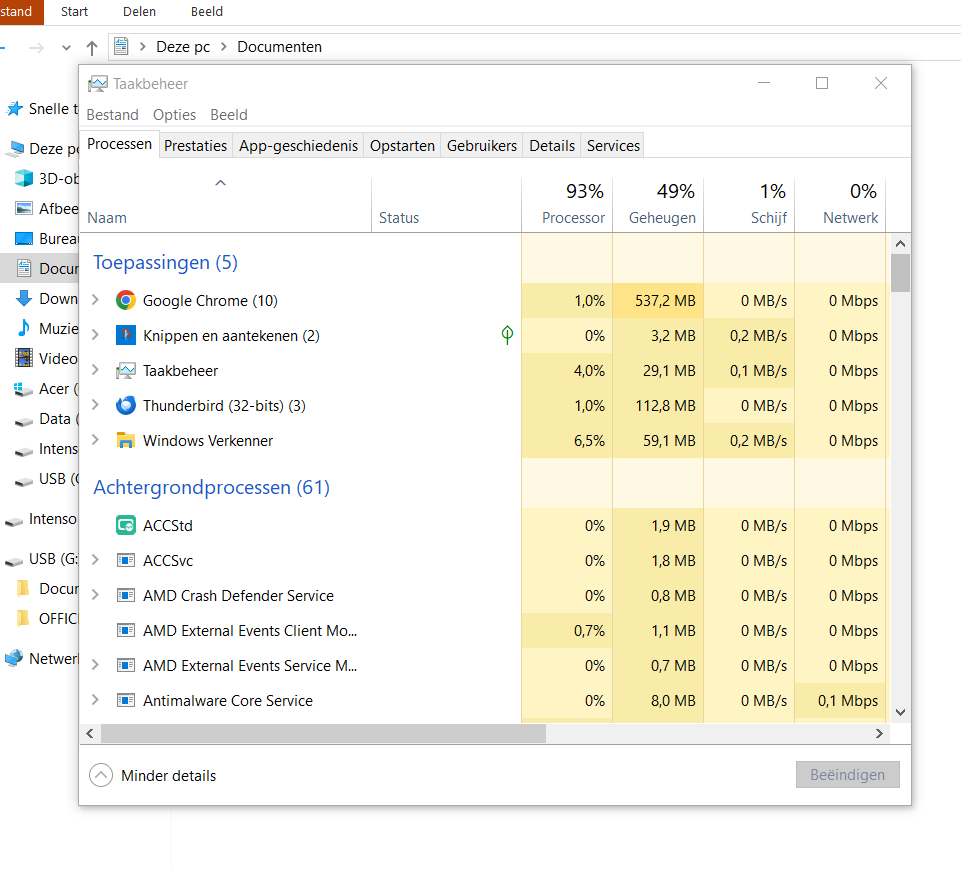Viewport: 961px width, 871px height.
Task: Click the up arrow in Explorer navigation
Action: pos(92,47)
